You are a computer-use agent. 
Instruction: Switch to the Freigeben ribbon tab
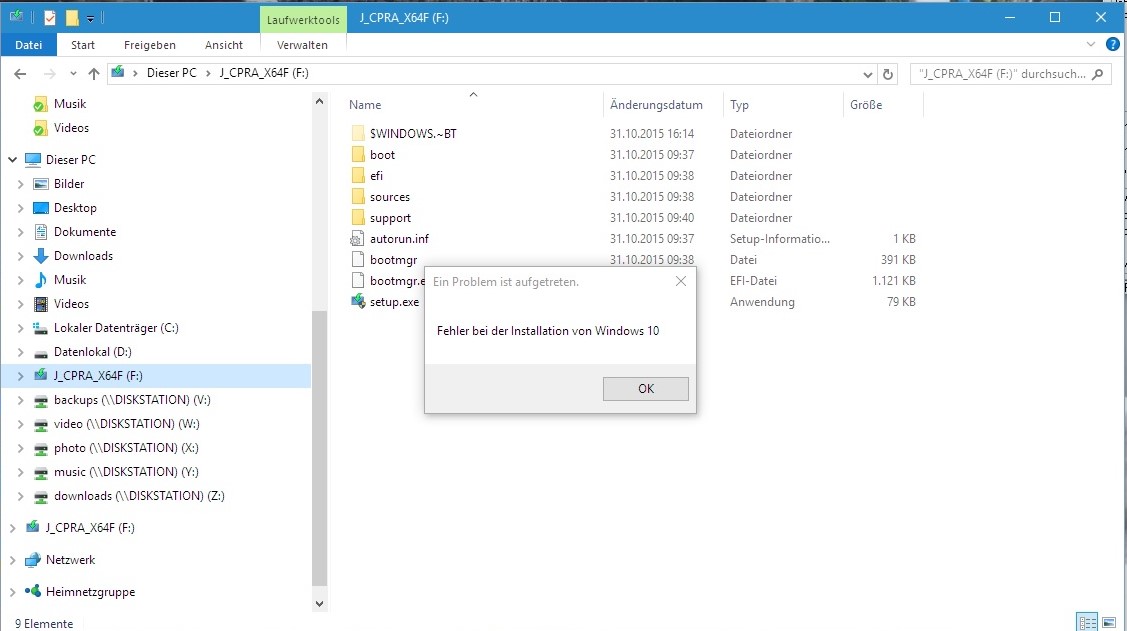150,45
